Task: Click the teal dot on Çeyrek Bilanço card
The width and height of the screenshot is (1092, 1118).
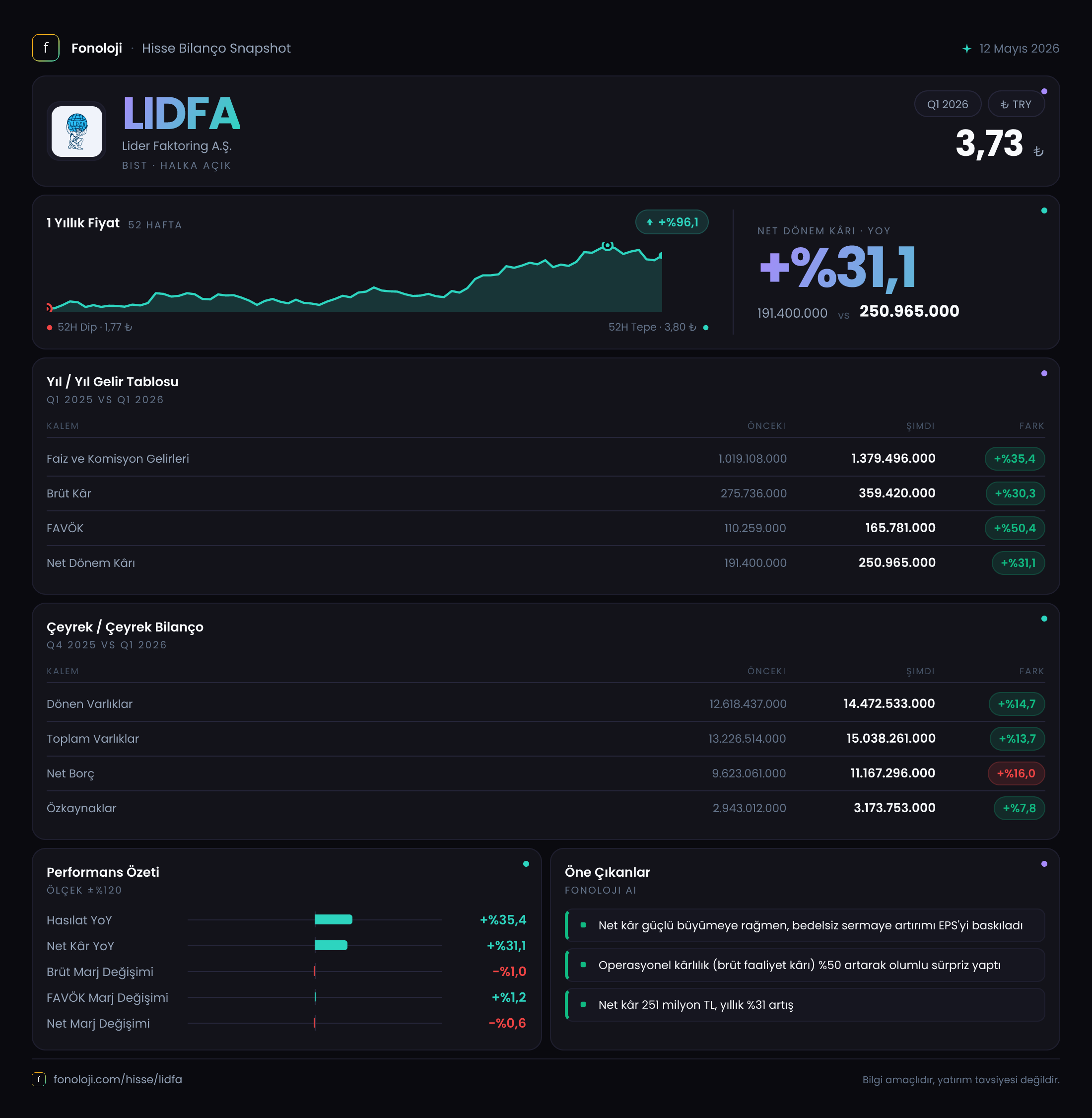Action: [x=1044, y=619]
